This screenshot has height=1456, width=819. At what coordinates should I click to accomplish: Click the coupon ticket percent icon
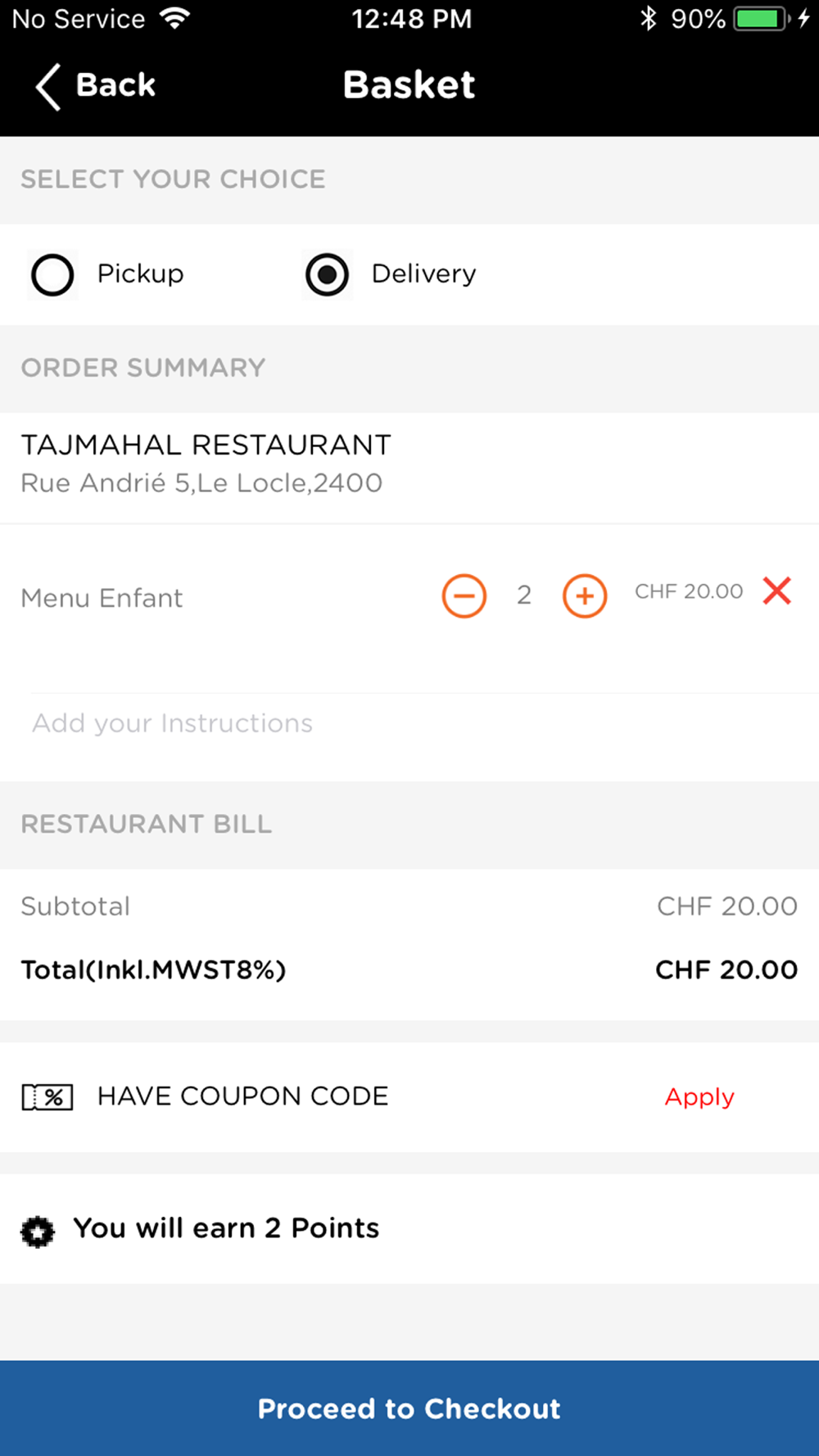[48, 1097]
